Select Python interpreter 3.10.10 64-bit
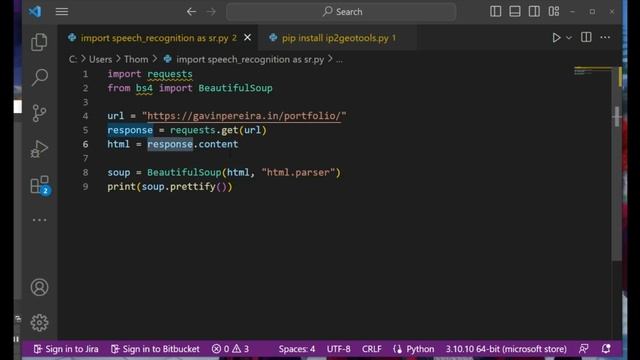Screen dimensions: 640x360 tap(506, 349)
